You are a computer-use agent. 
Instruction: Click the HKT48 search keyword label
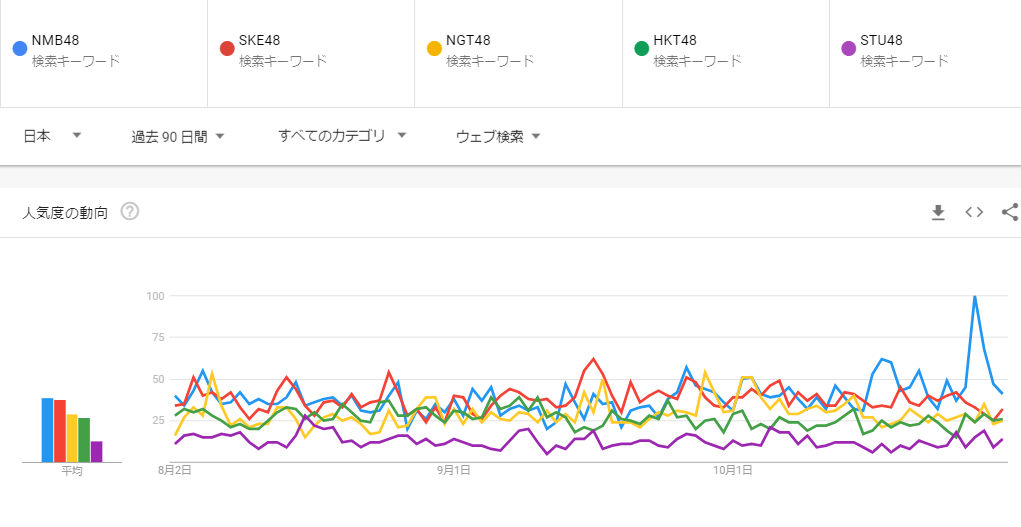(x=675, y=41)
